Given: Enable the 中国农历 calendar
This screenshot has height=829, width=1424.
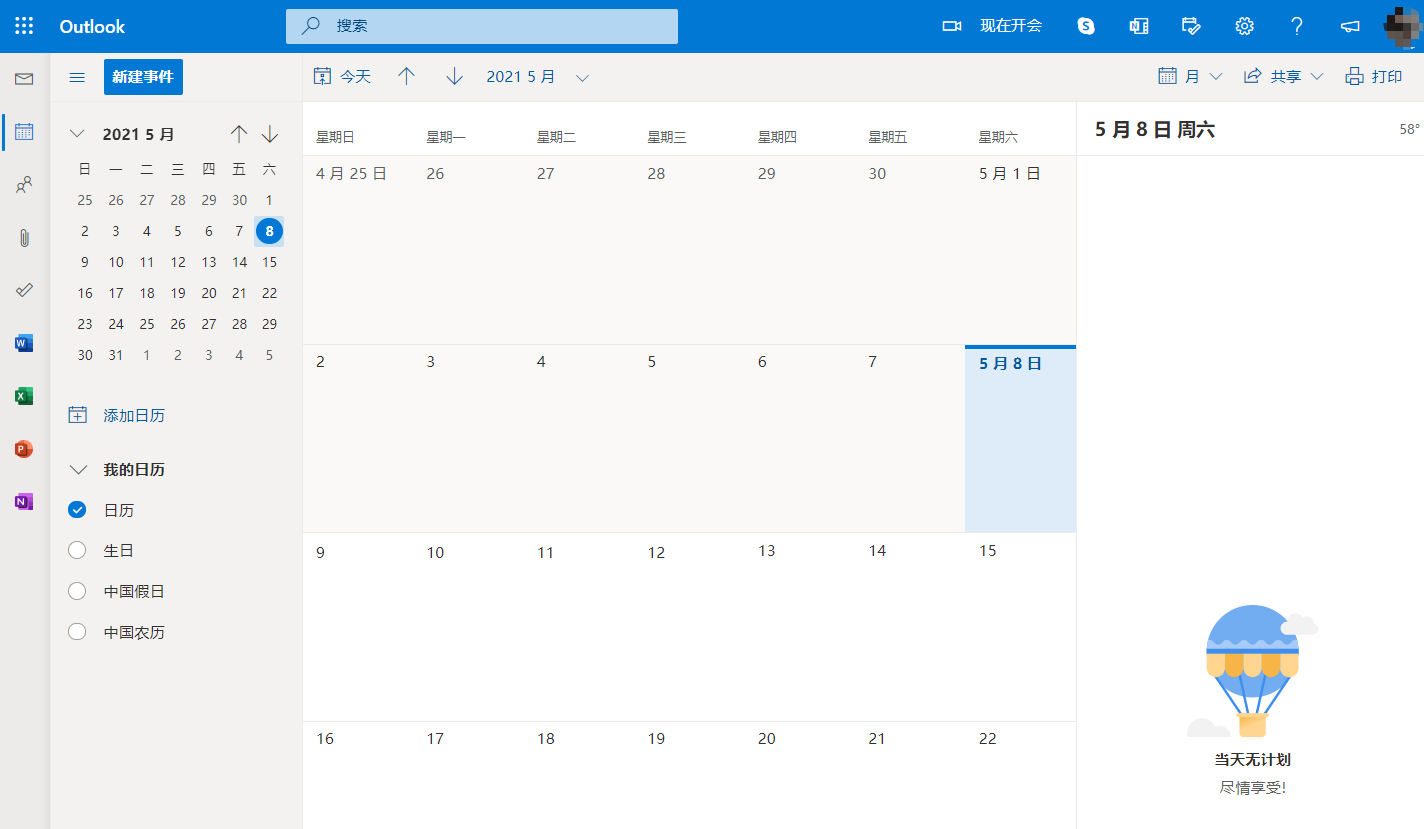Looking at the screenshot, I should (x=77, y=632).
